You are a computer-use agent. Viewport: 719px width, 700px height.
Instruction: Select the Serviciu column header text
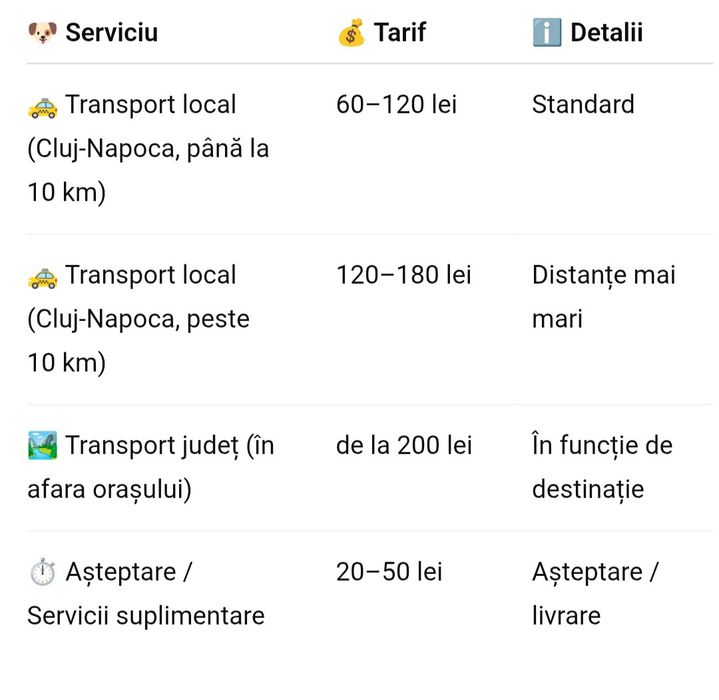point(112,33)
